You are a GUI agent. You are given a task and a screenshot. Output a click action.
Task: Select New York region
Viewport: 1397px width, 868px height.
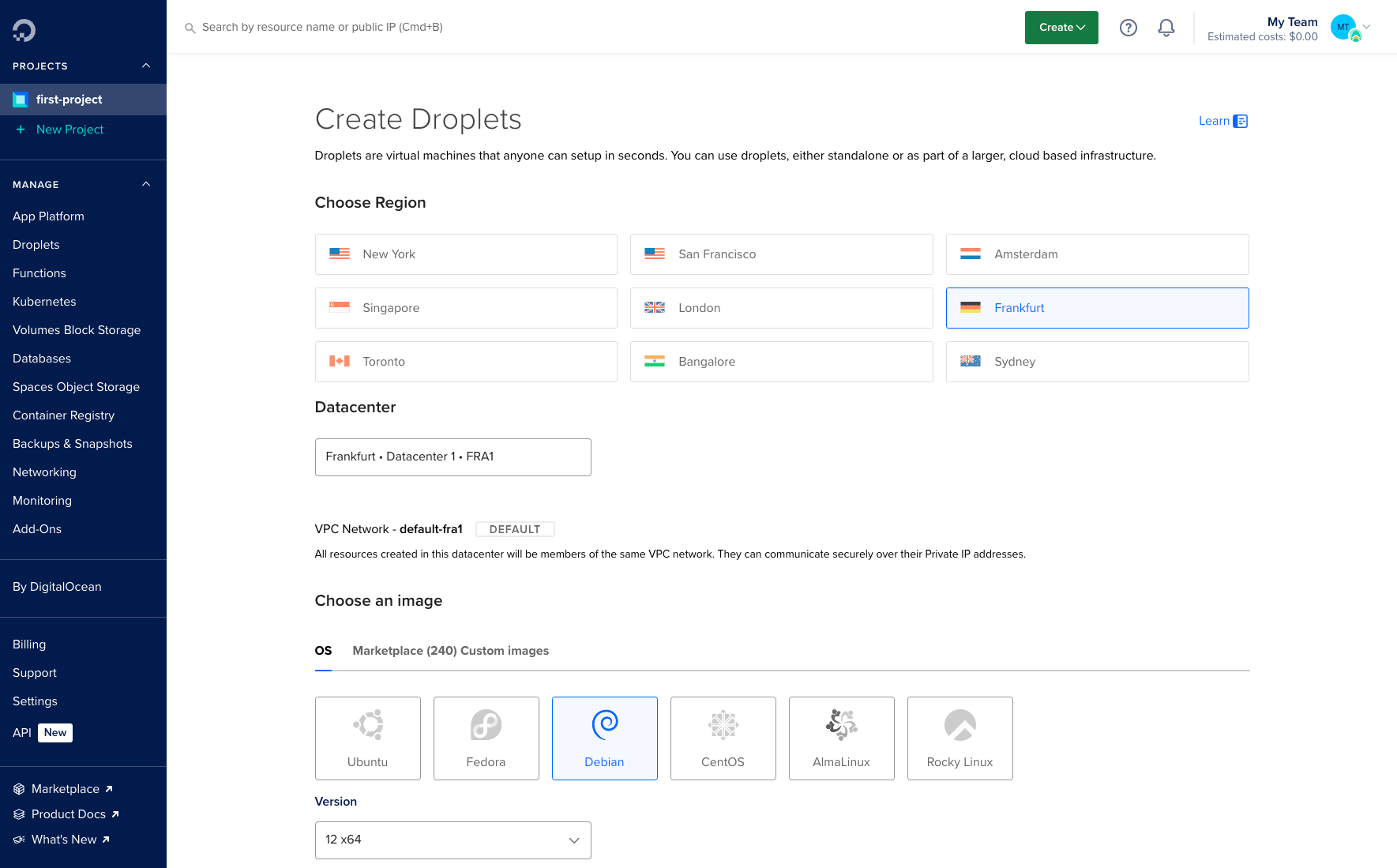tap(466, 254)
